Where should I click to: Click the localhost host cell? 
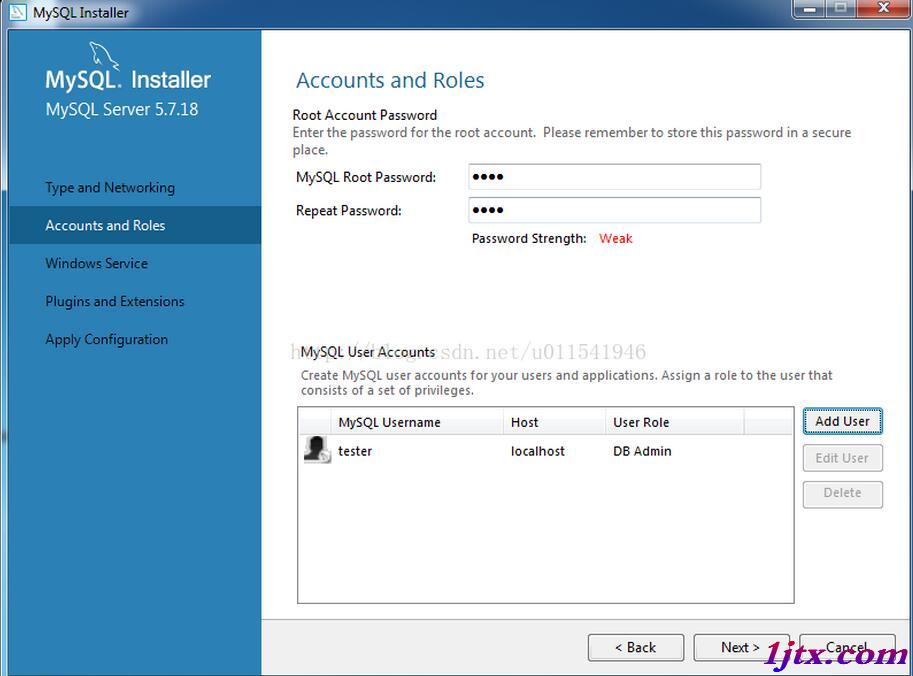(537, 451)
